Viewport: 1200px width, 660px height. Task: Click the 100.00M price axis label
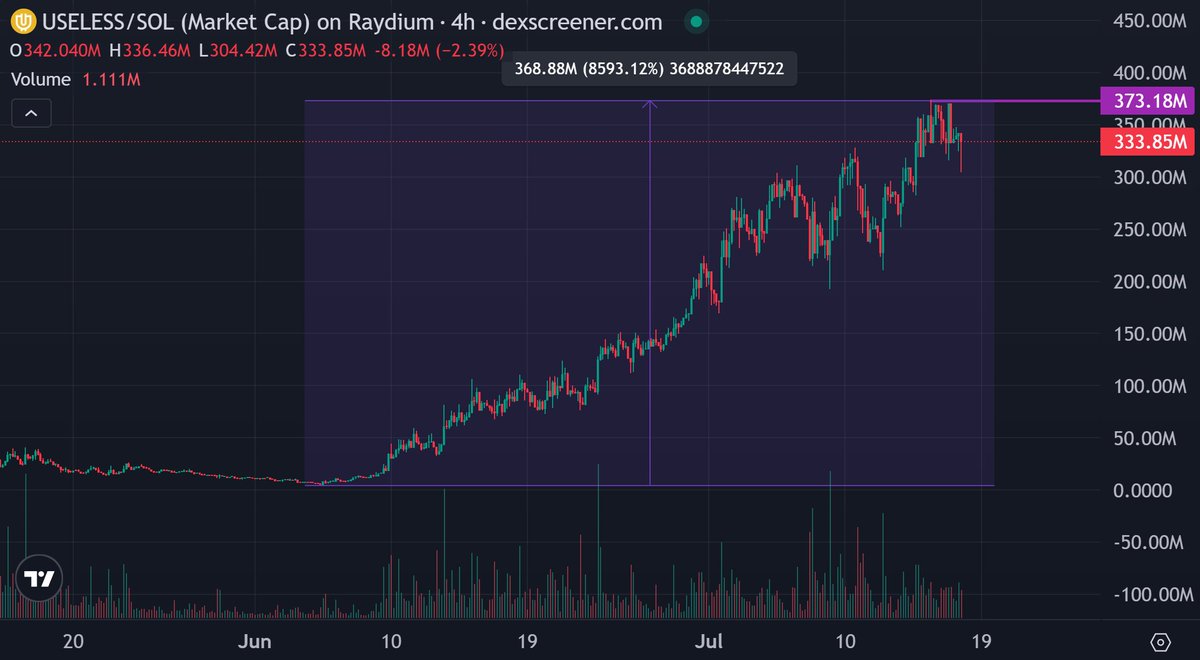pyautogui.click(x=1148, y=386)
